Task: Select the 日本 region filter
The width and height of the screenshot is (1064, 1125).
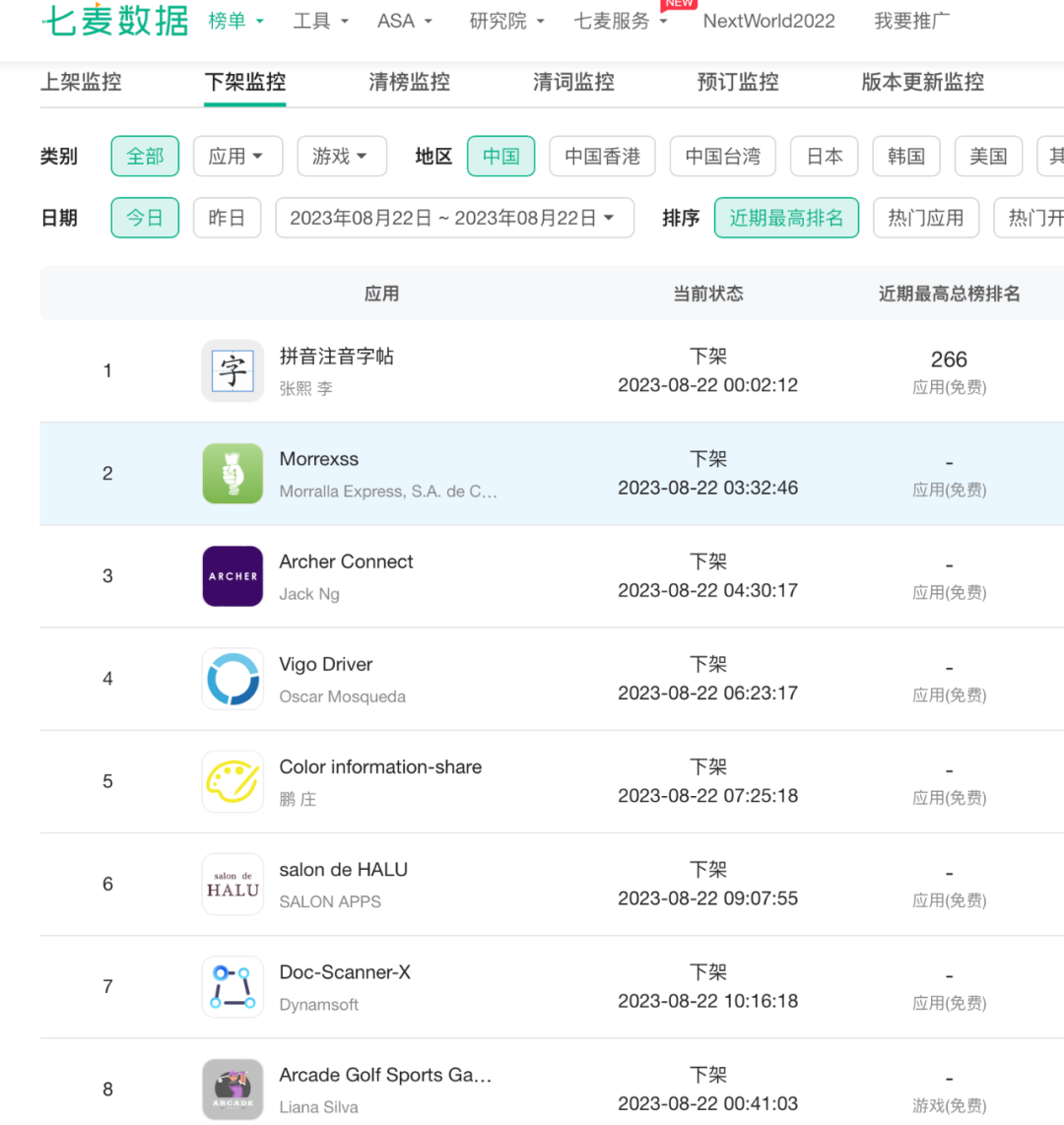Action: (x=825, y=156)
